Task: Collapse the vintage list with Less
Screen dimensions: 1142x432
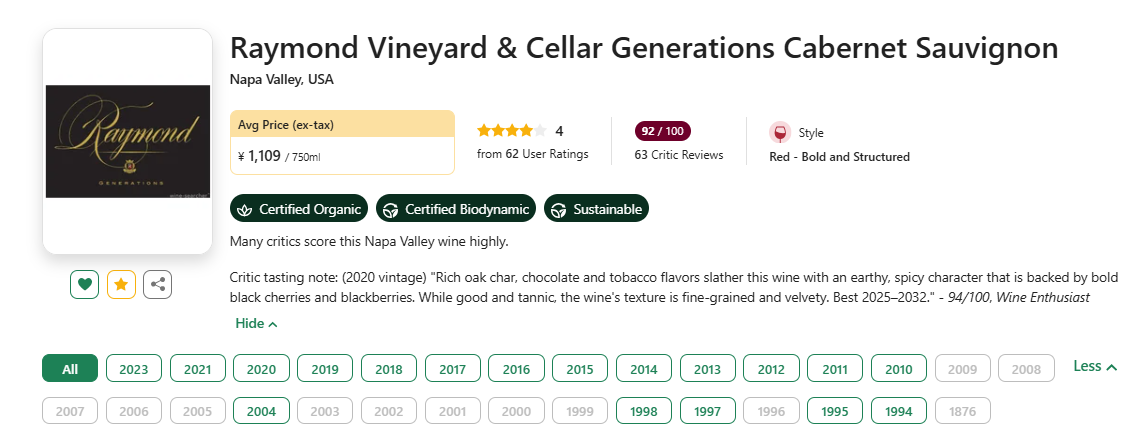Action: pyautogui.click(x=1095, y=366)
